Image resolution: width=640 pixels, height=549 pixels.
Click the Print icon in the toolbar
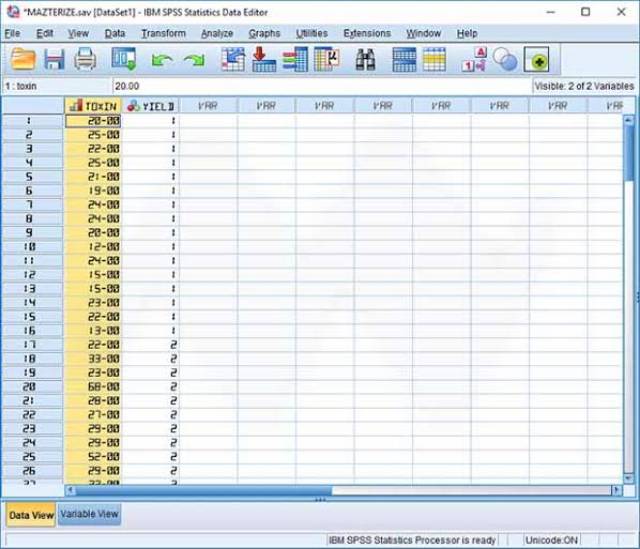pyautogui.click(x=85, y=60)
